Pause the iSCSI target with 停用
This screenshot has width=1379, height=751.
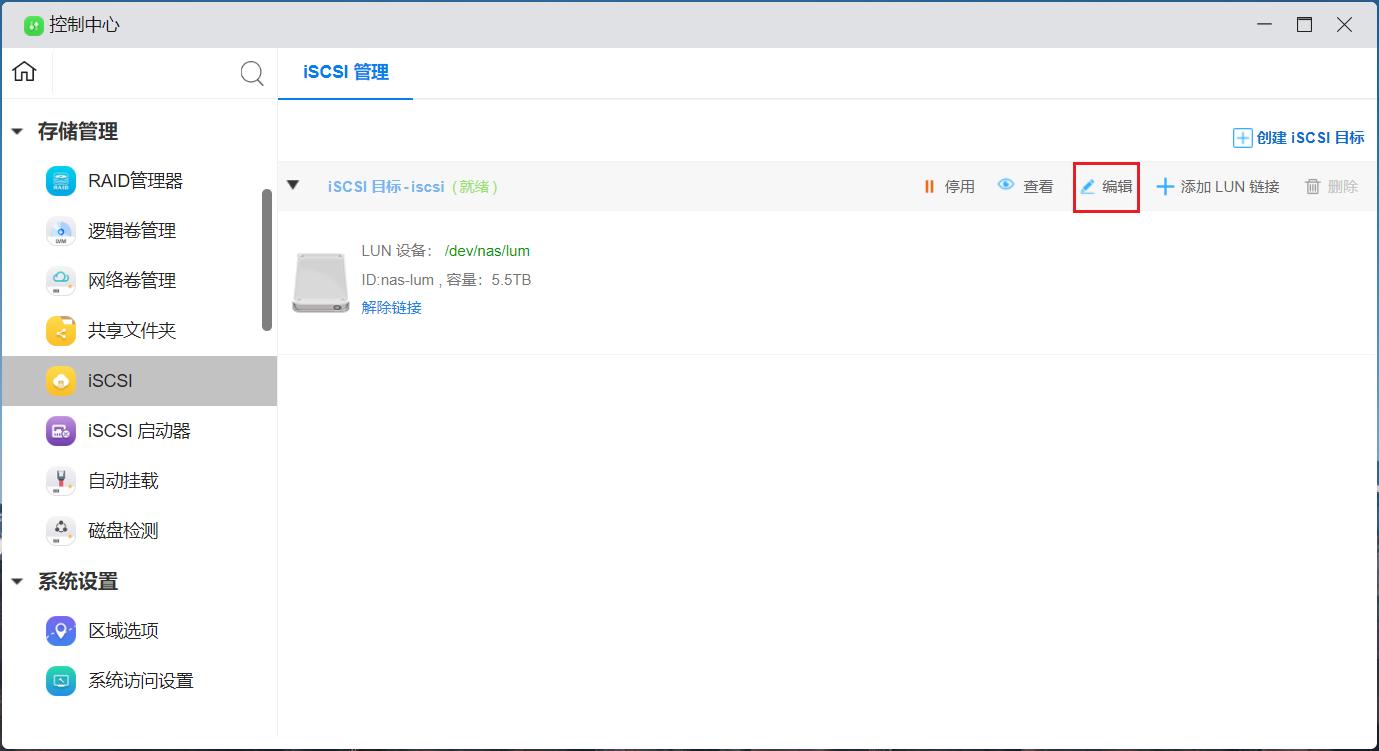(x=948, y=186)
